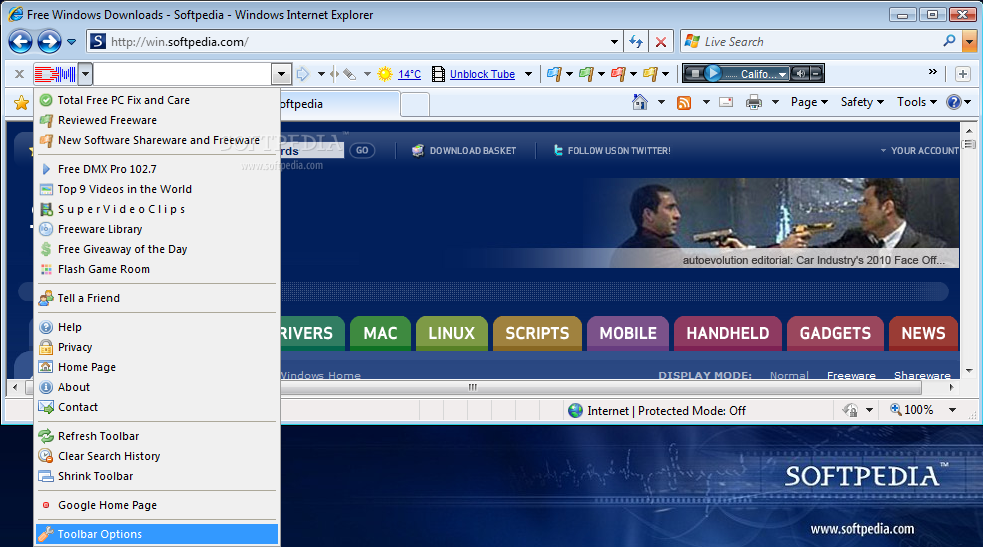Go forward with the browser Forward arrow

[49, 42]
